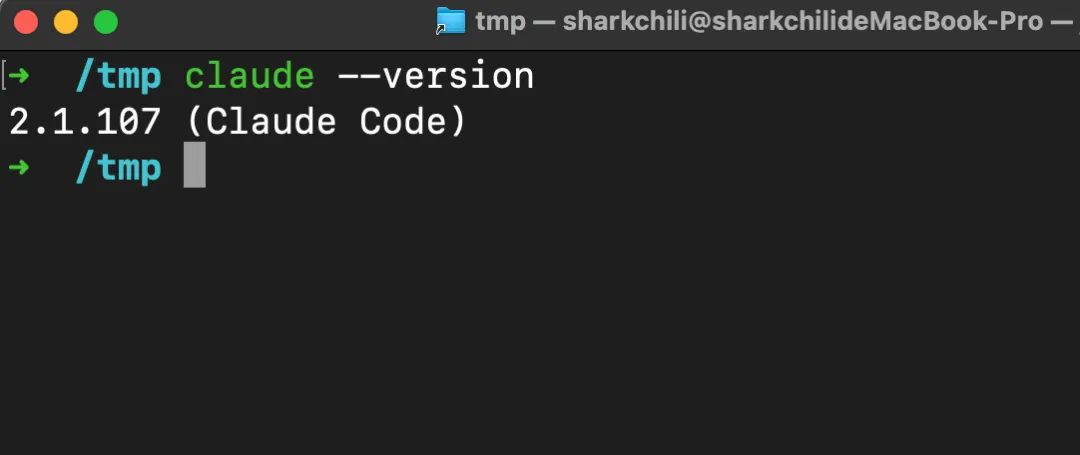Image resolution: width=1080 pixels, height=455 pixels.
Task: Click the green prompt arrow on the last line
Action: point(19,167)
